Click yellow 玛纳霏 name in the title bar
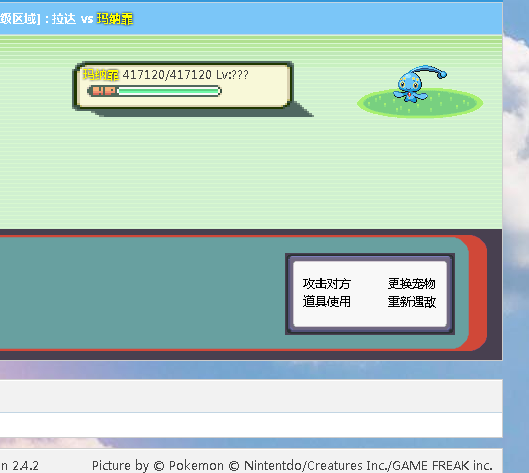The width and height of the screenshot is (529, 473). (x=115, y=19)
